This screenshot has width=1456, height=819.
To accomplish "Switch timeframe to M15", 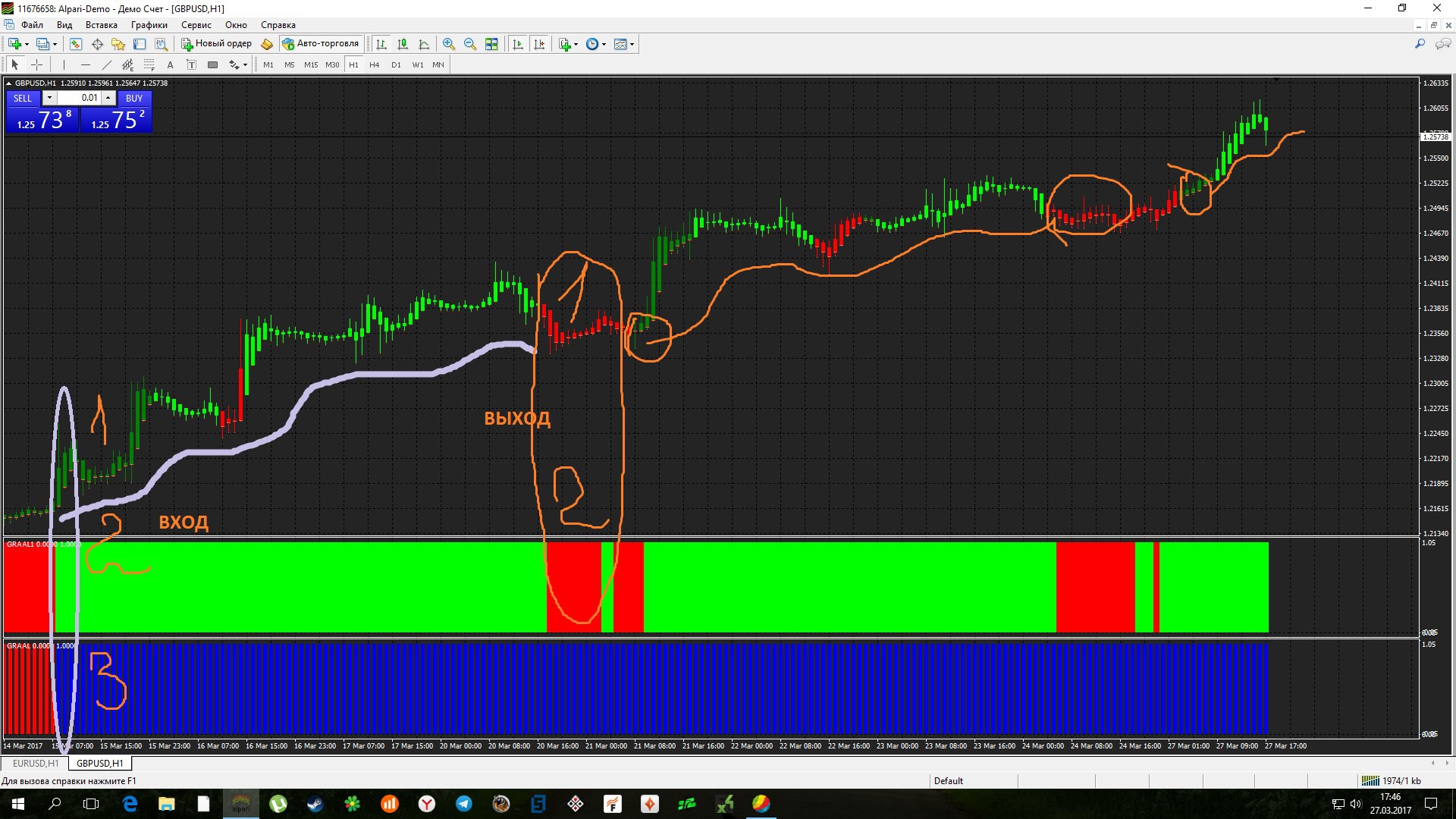I will [x=311, y=64].
